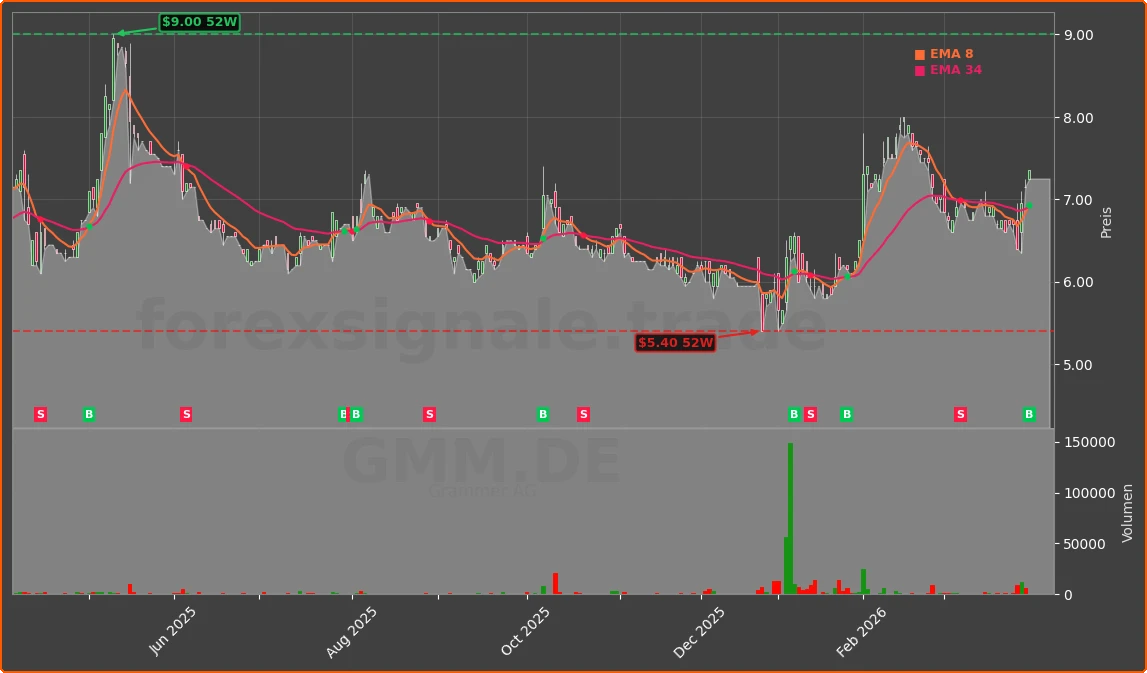Select the EMA 8 legend entry
Viewport: 1147px width, 673px height.
(x=944, y=54)
